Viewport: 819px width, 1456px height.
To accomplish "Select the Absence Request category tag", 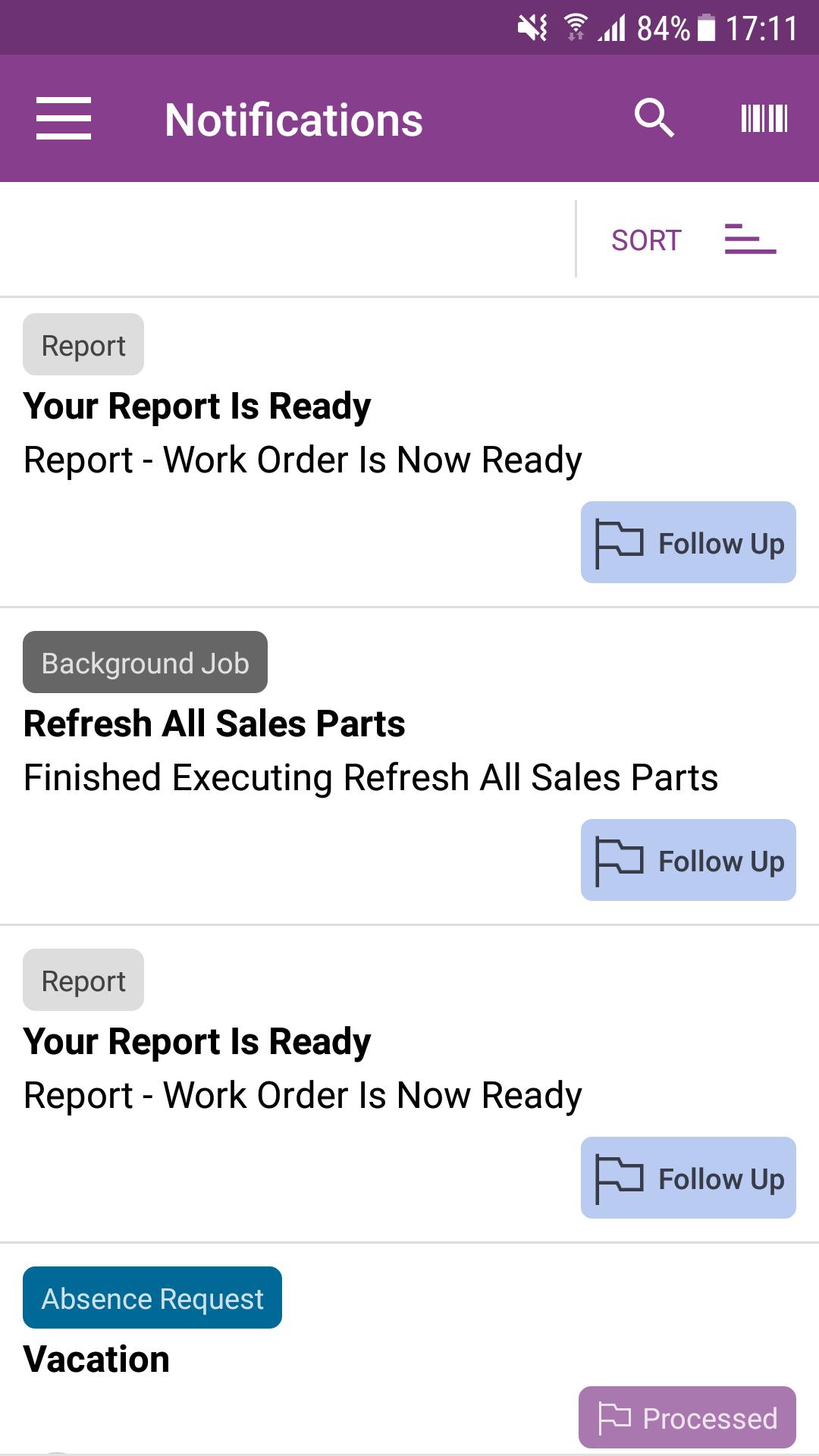I will pyautogui.click(x=152, y=1298).
